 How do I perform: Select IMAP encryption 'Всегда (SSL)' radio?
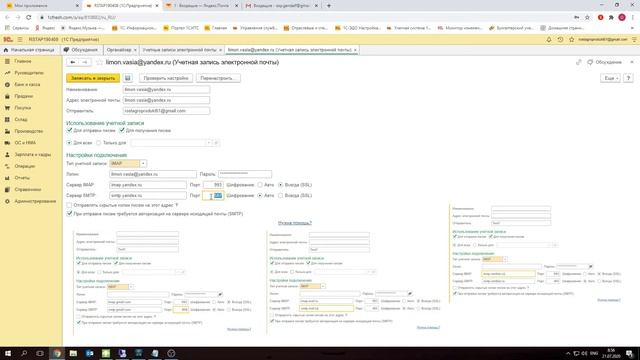pyautogui.click(x=280, y=185)
